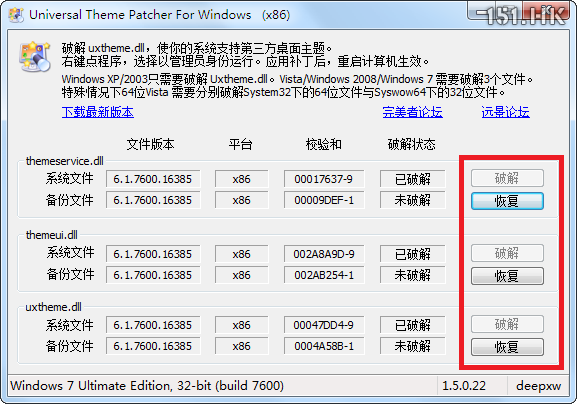Click themeservice.dll system file 已破解 status

coord(413,179)
